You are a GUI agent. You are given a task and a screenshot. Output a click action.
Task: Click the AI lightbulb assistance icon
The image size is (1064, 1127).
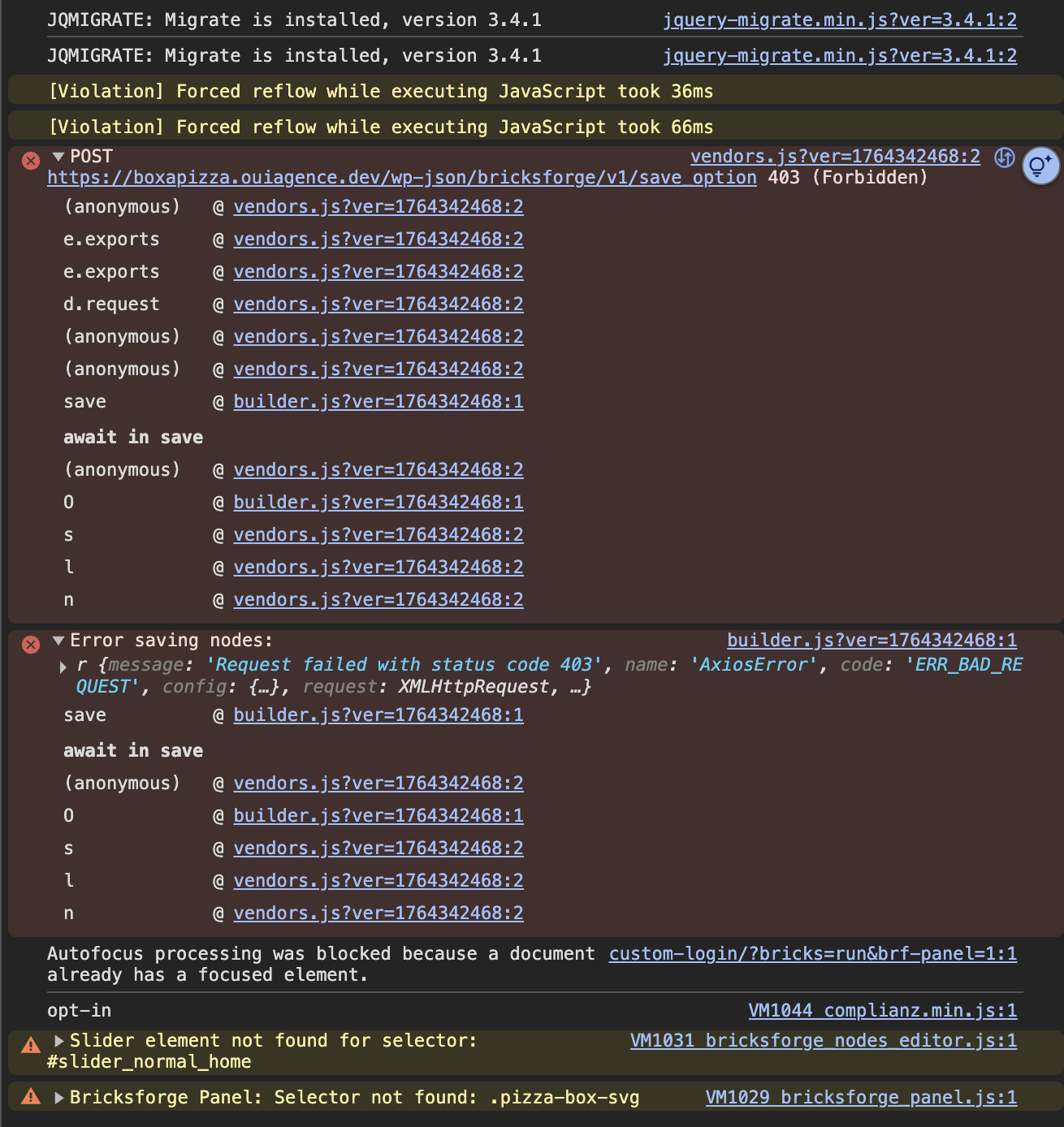[1040, 166]
